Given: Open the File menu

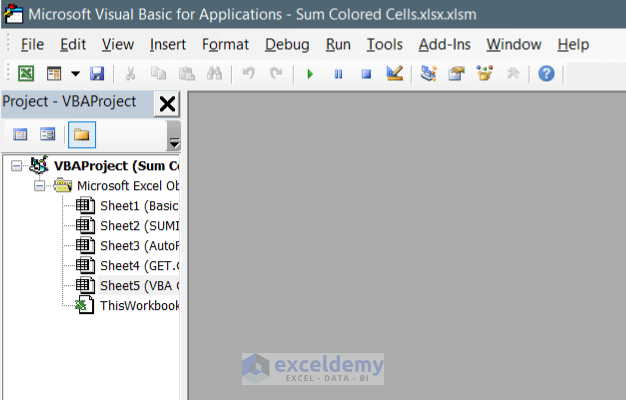Looking at the screenshot, I should pos(32,44).
